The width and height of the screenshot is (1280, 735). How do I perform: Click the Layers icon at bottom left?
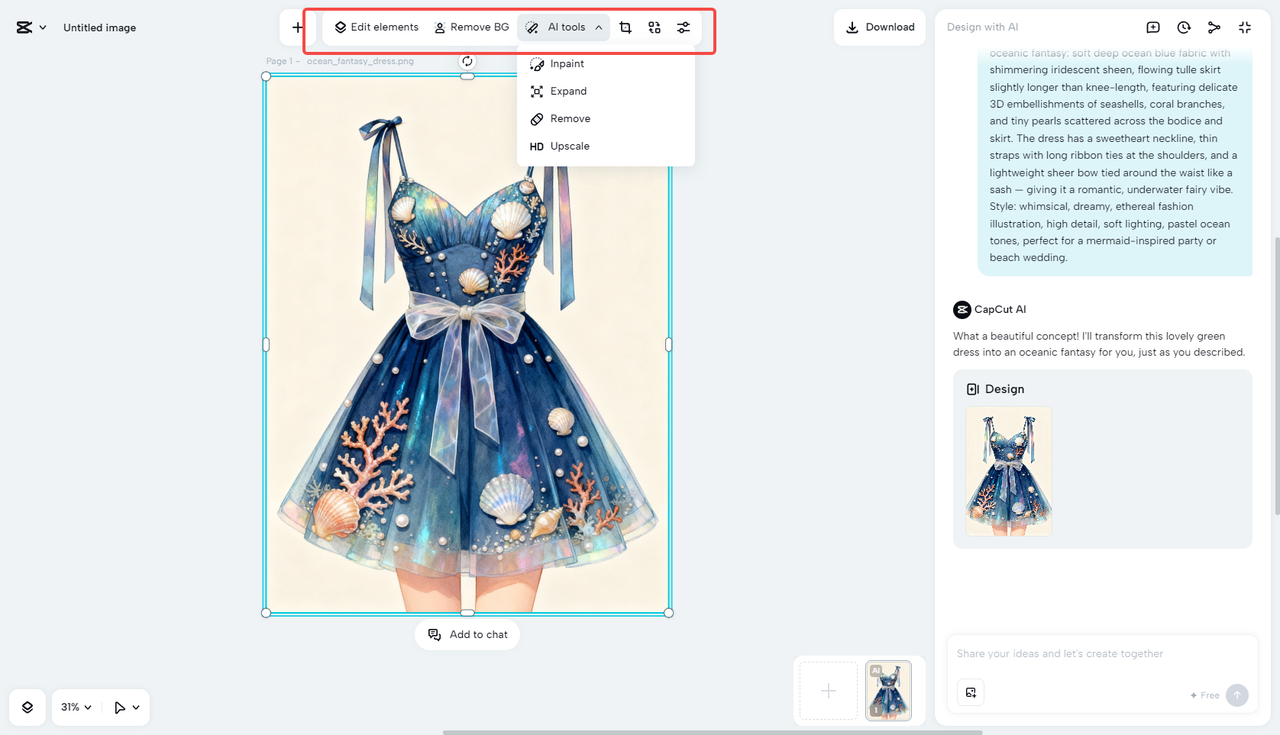(27, 707)
